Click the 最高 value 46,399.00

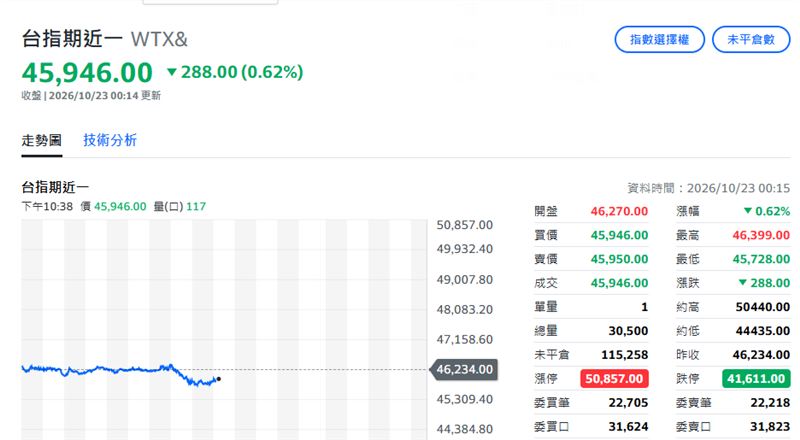point(761,235)
